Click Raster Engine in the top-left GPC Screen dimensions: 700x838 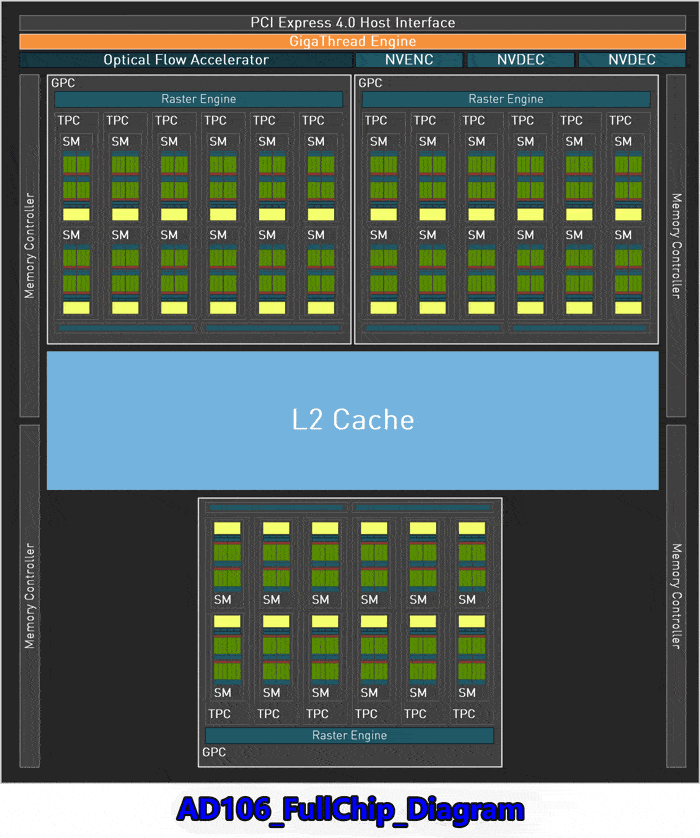(198, 99)
